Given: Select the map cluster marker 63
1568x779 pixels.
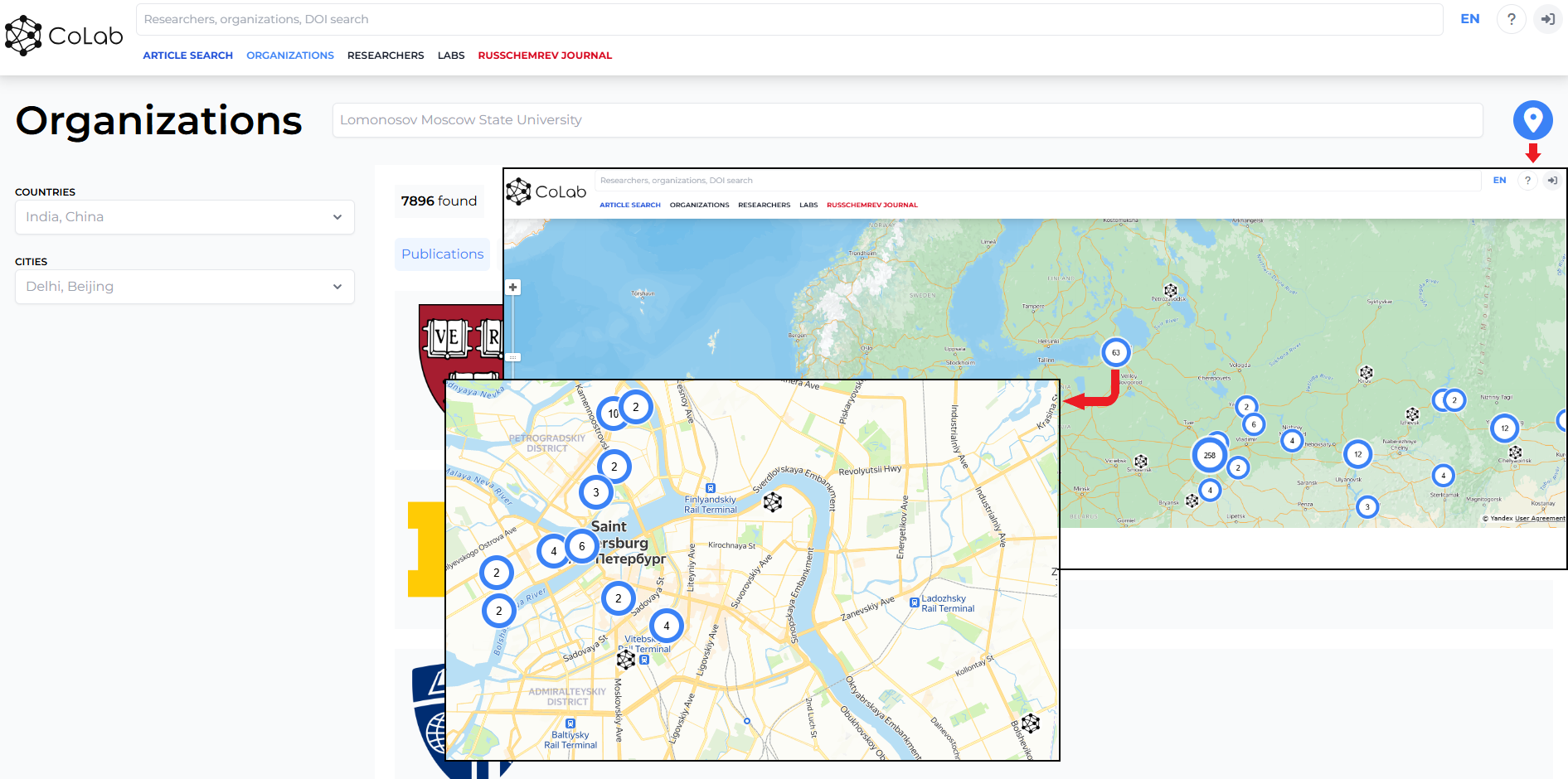Looking at the screenshot, I should click(1115, 352).
